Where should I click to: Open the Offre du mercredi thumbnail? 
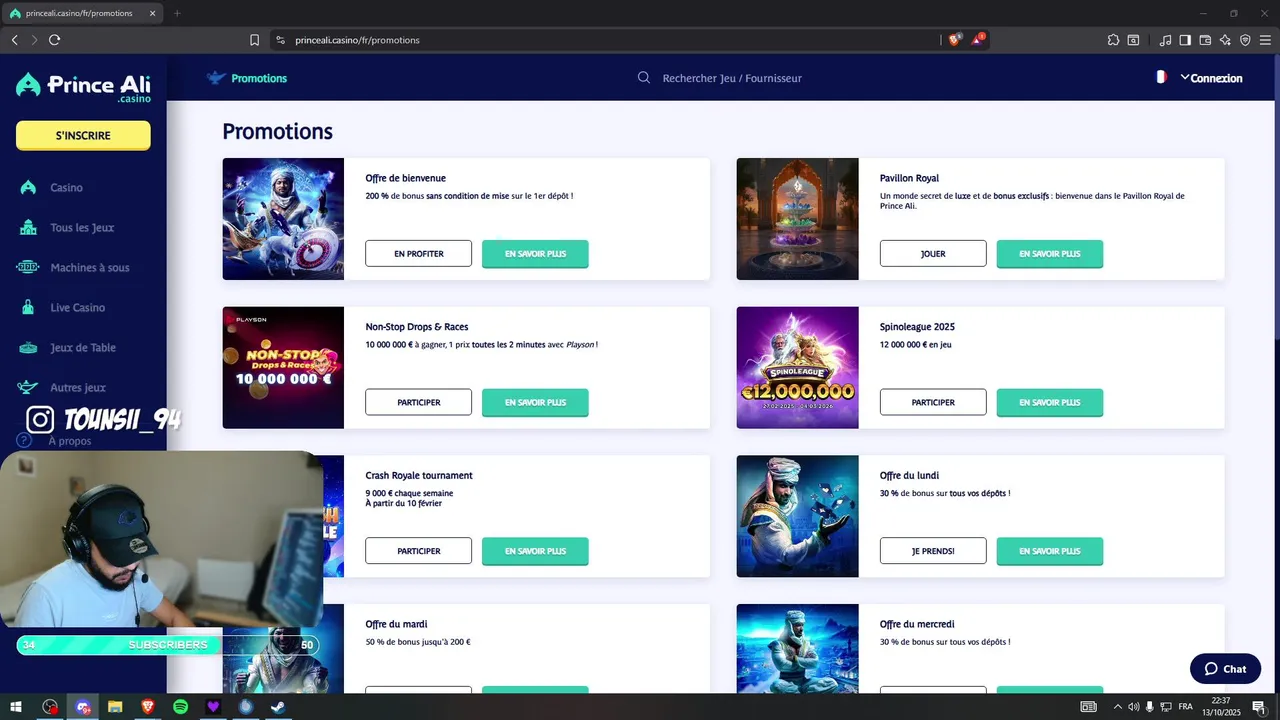click(x=797, y=649)
